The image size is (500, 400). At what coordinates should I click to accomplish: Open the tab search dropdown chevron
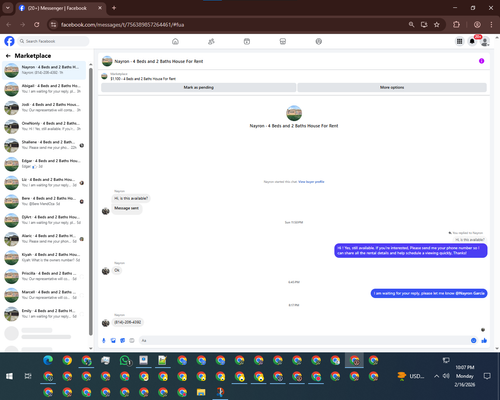7,8
